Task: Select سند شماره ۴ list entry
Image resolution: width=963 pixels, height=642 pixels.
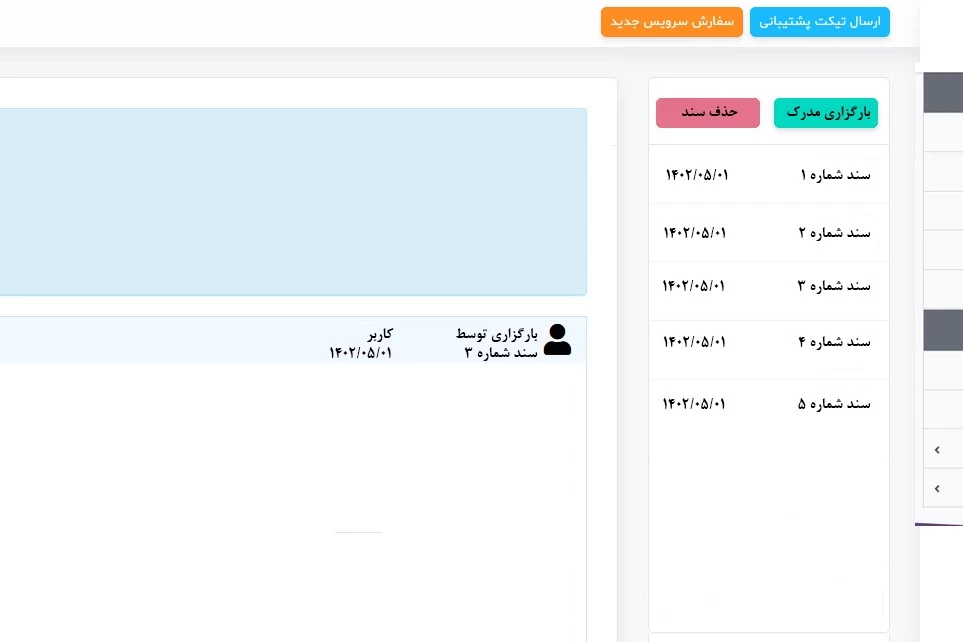Action: pos(834,342)
